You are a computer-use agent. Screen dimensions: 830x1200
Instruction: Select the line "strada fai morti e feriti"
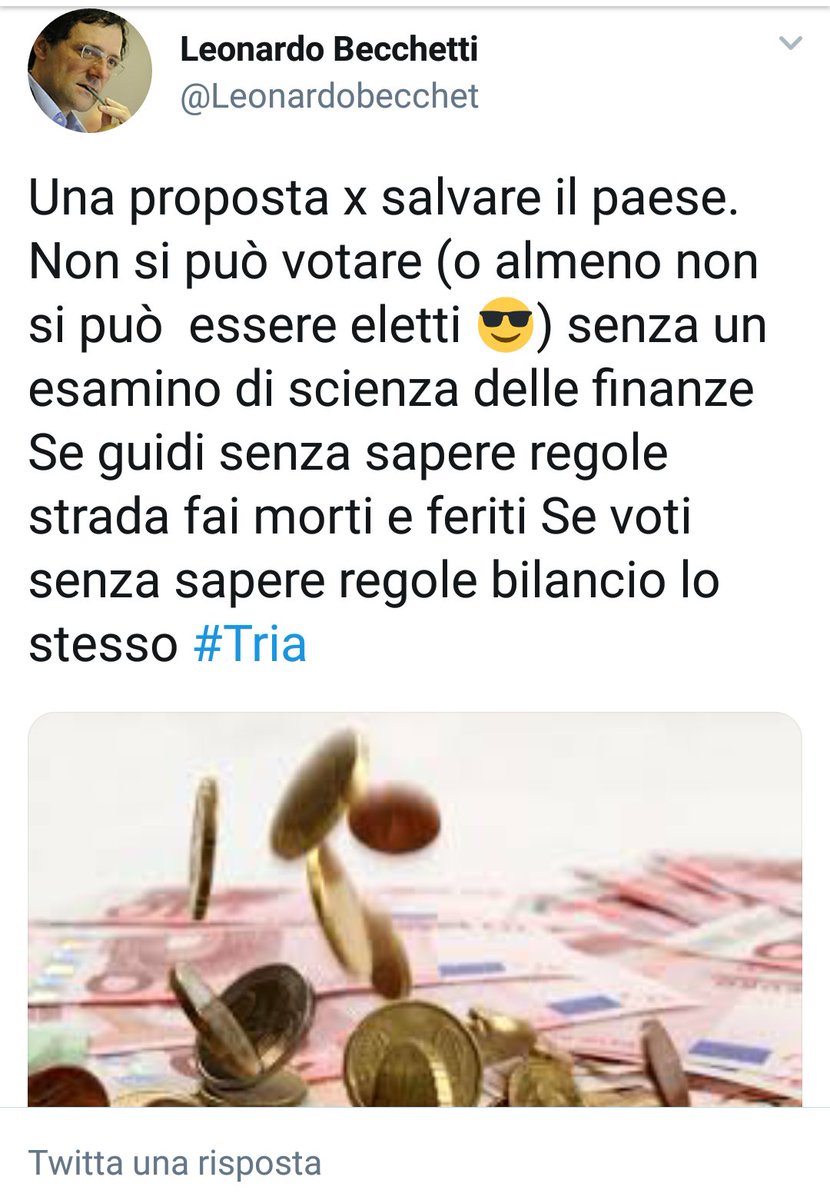(279, 517)
